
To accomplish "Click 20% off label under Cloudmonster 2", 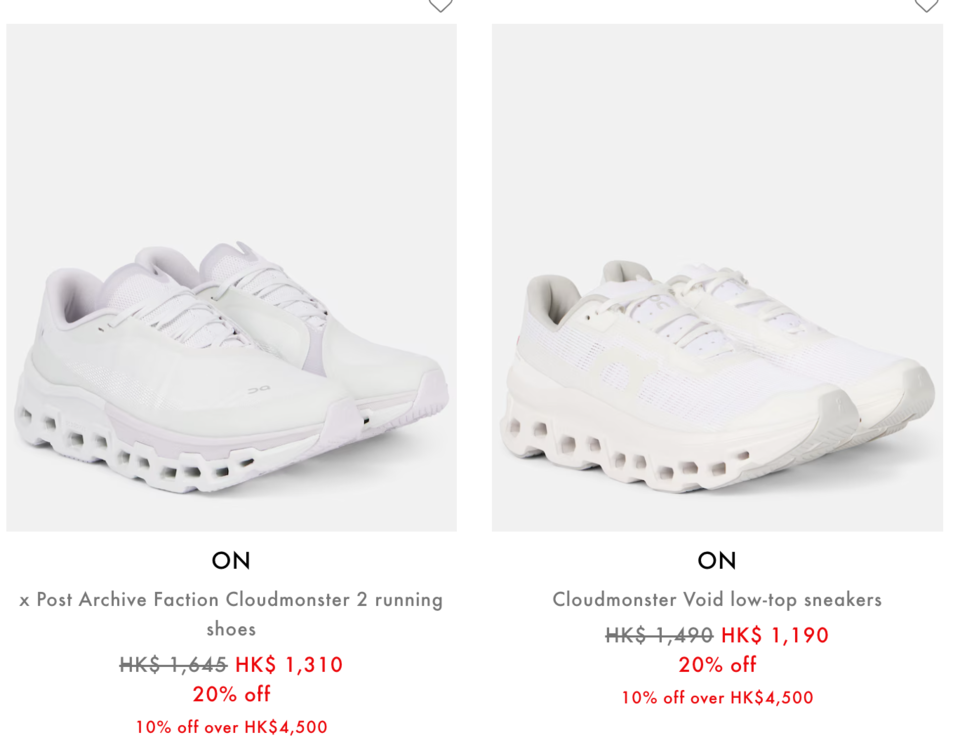I will (231, 694).
